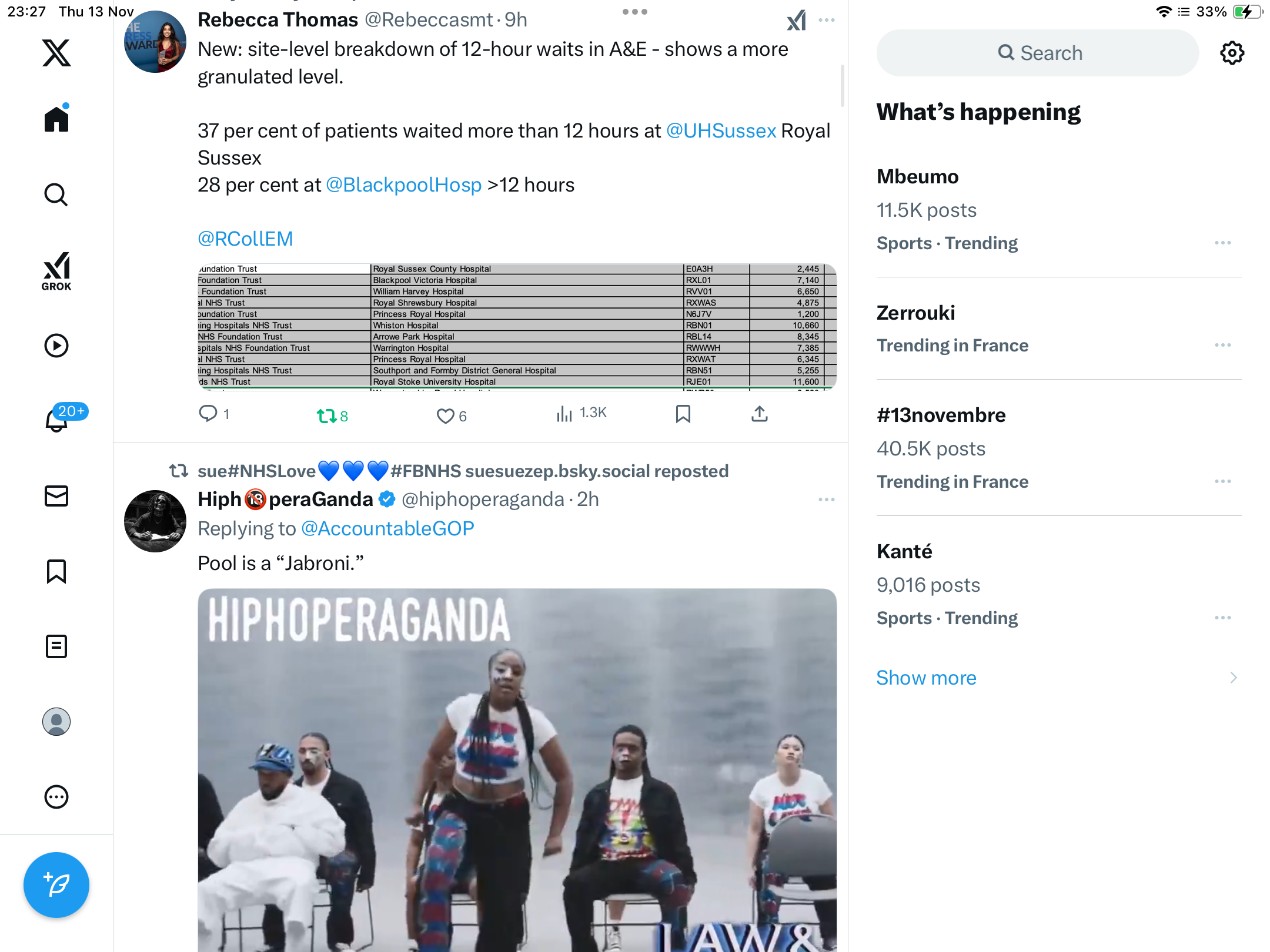Open the hospital data table image
This screenshot has width=1270, height=952.
click(517, 326)
